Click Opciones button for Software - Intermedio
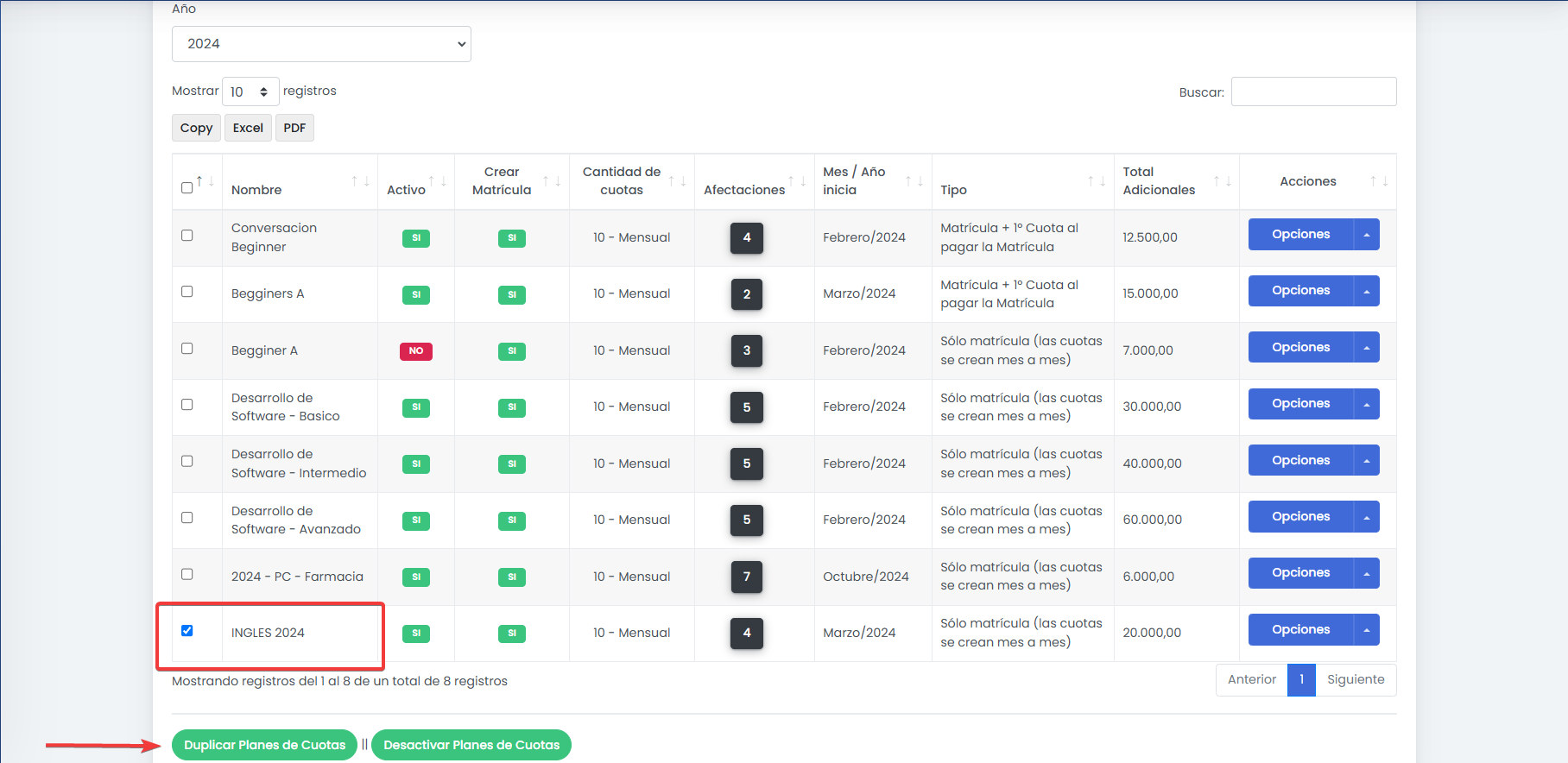The height and width of the screenshot is (763, 1568). point(1300,460)
